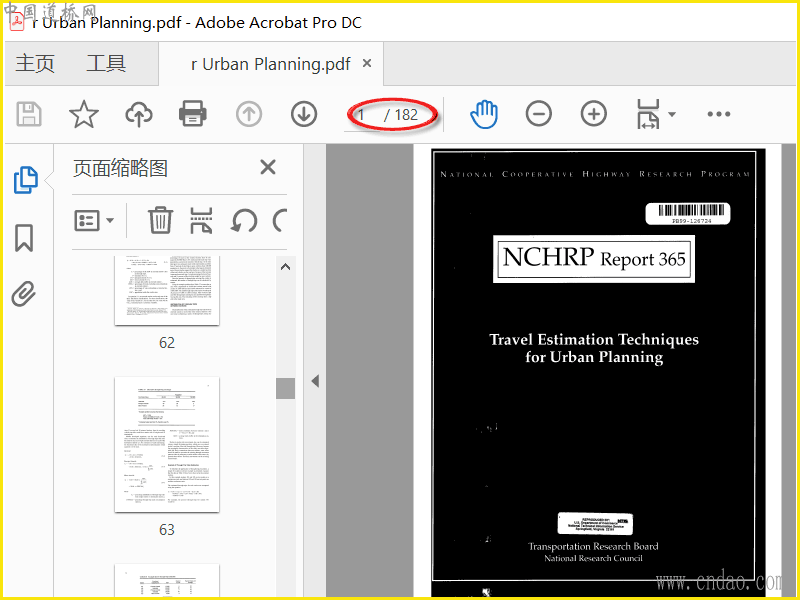Open the page thumbnails sidebar icon
This screenshot has height=600, width=800.
[x=25, y=180]
